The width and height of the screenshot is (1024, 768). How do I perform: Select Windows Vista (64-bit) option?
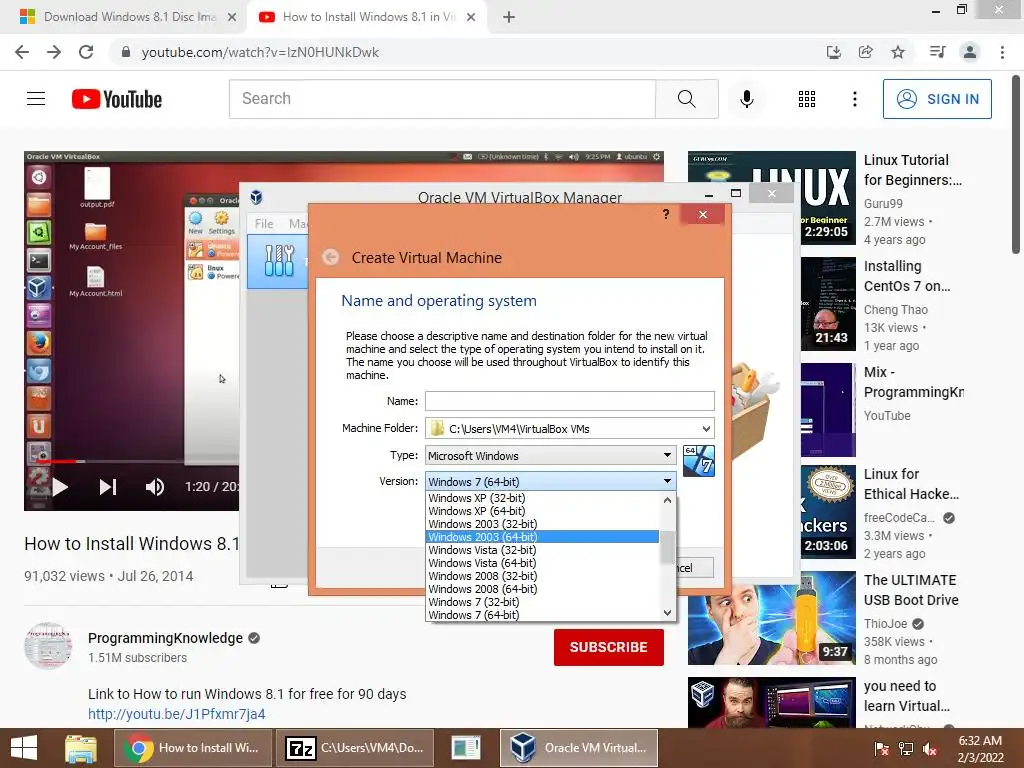[x=542, y=563]
